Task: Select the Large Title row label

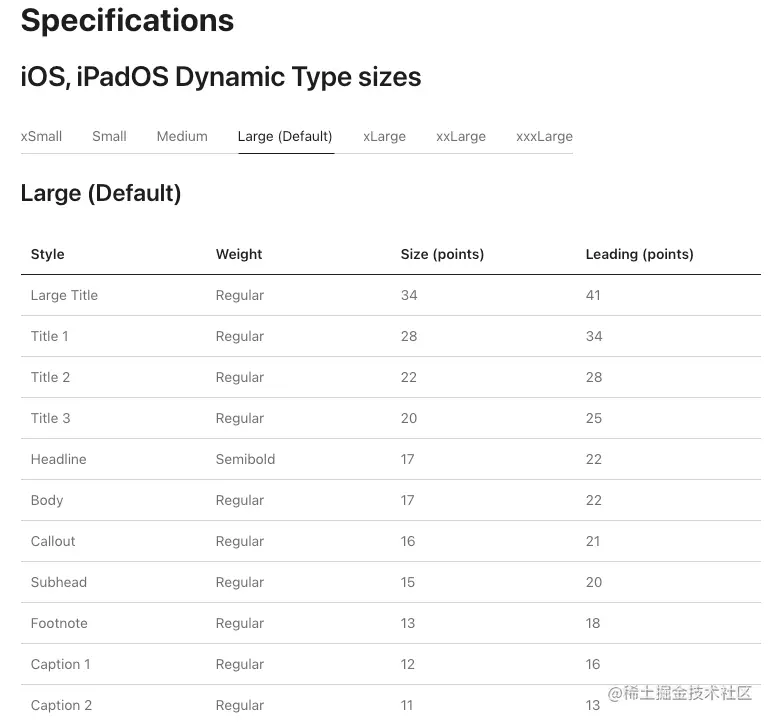Action: coord(64,295)
